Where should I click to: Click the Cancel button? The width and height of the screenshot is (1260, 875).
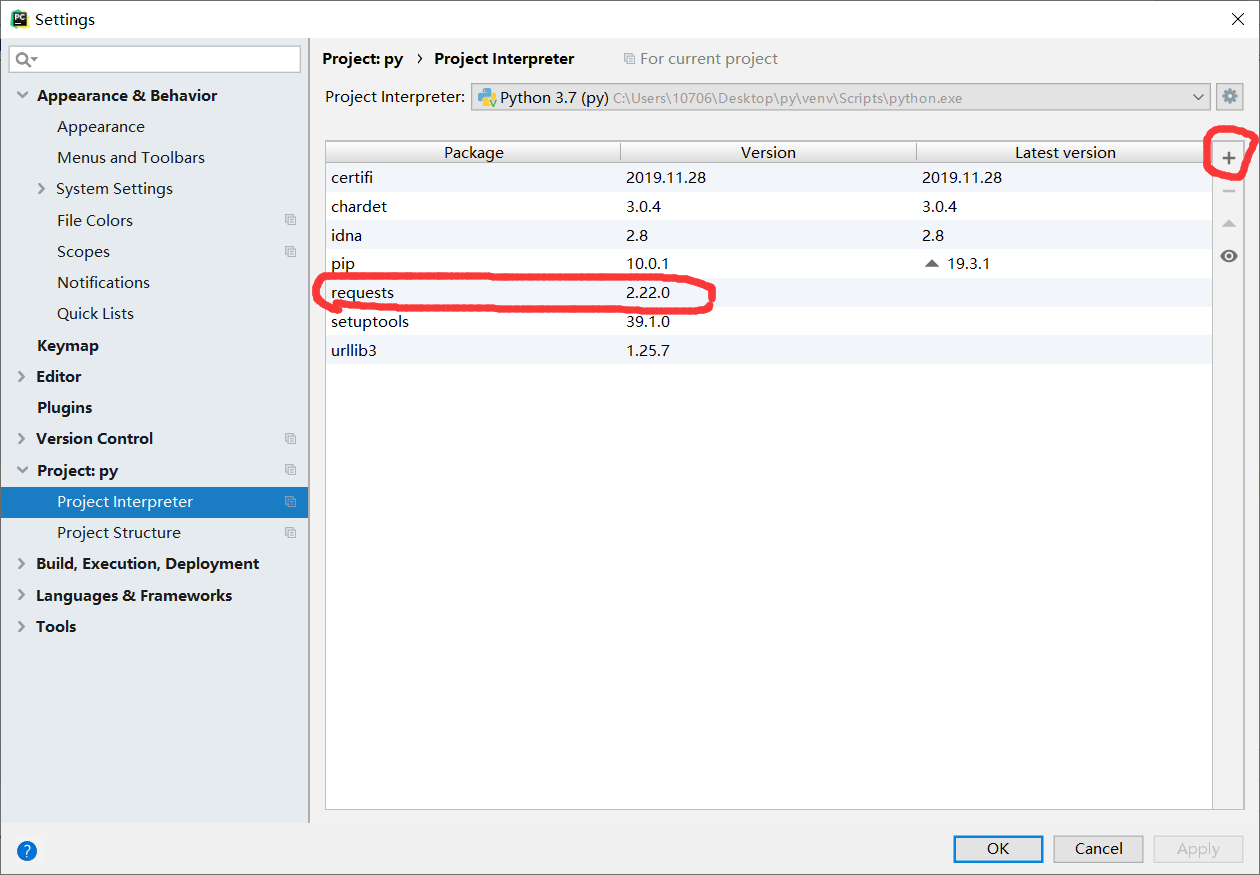coord(1098,849)
